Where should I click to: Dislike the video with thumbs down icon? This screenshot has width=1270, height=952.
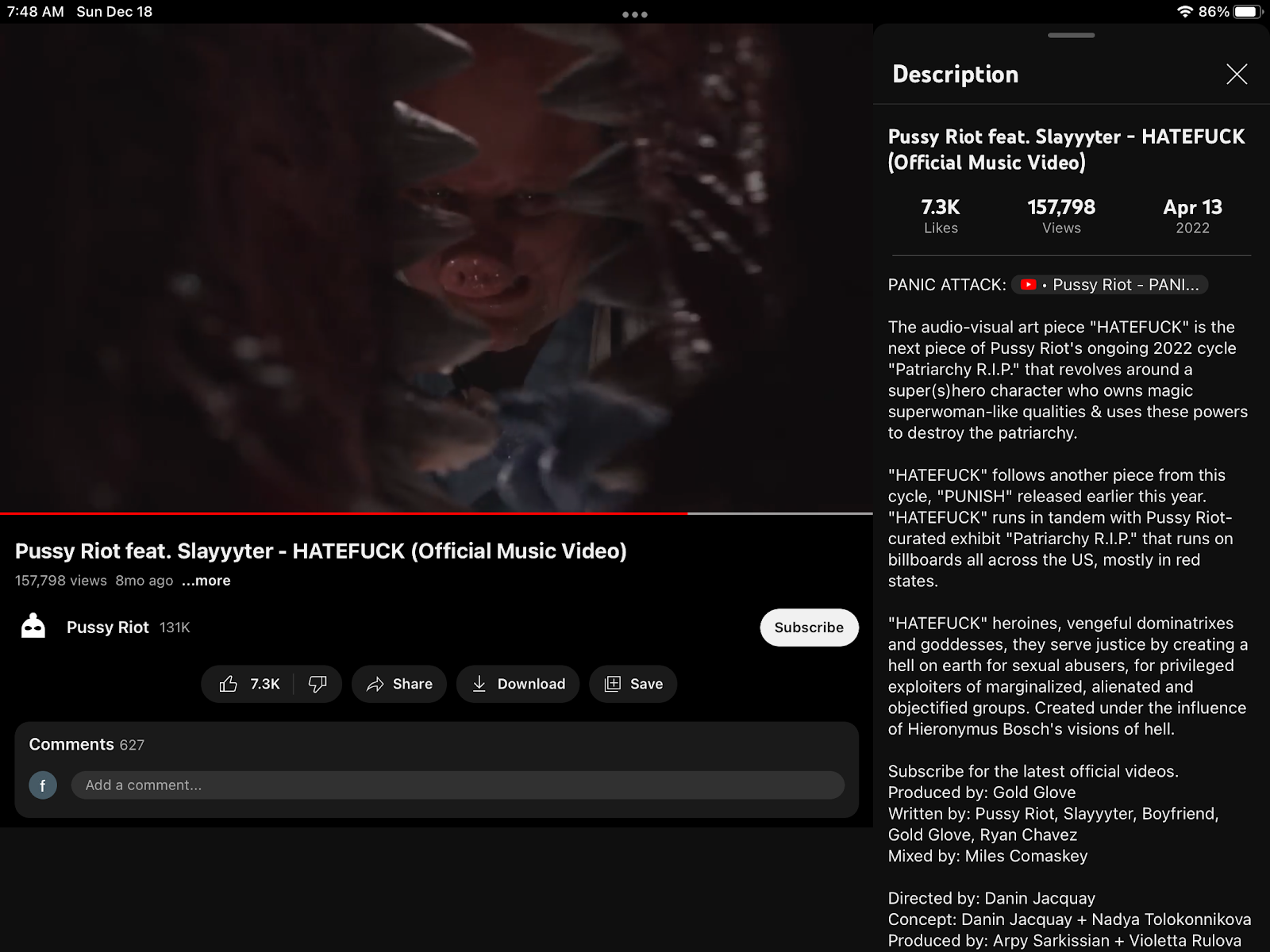pos(317,684)
